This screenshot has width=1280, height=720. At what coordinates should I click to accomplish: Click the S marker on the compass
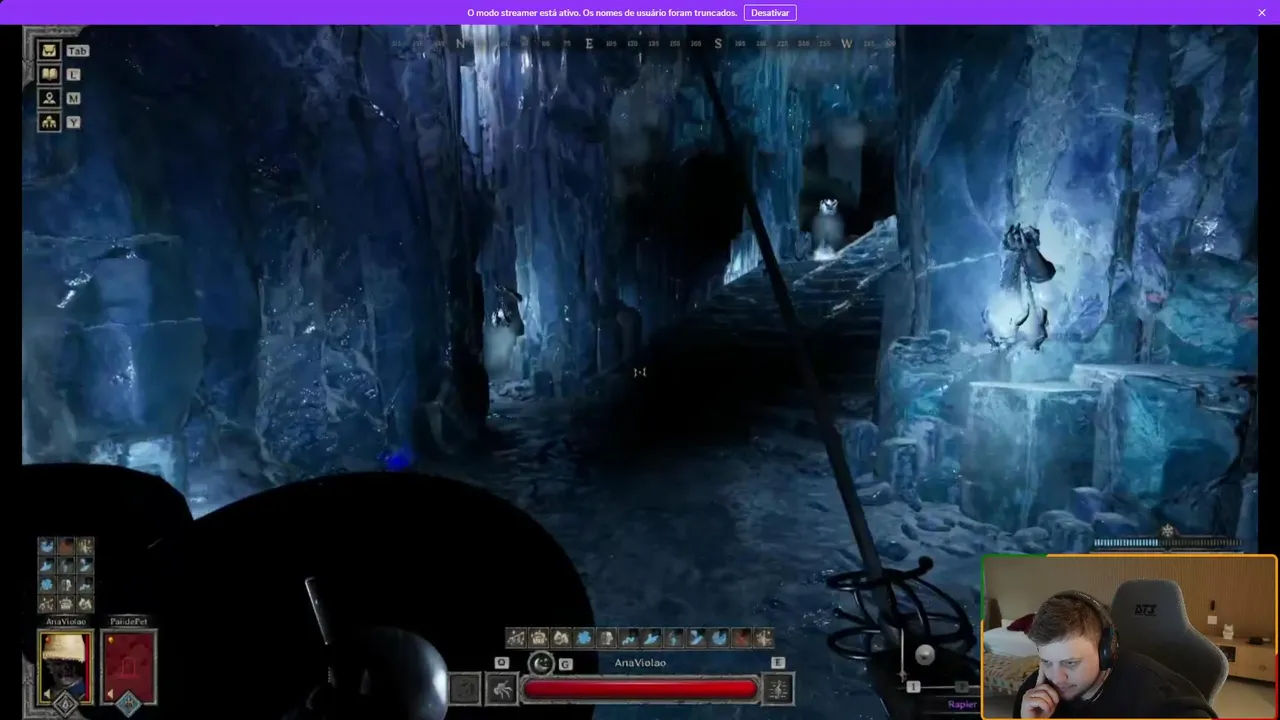[718, 44]
